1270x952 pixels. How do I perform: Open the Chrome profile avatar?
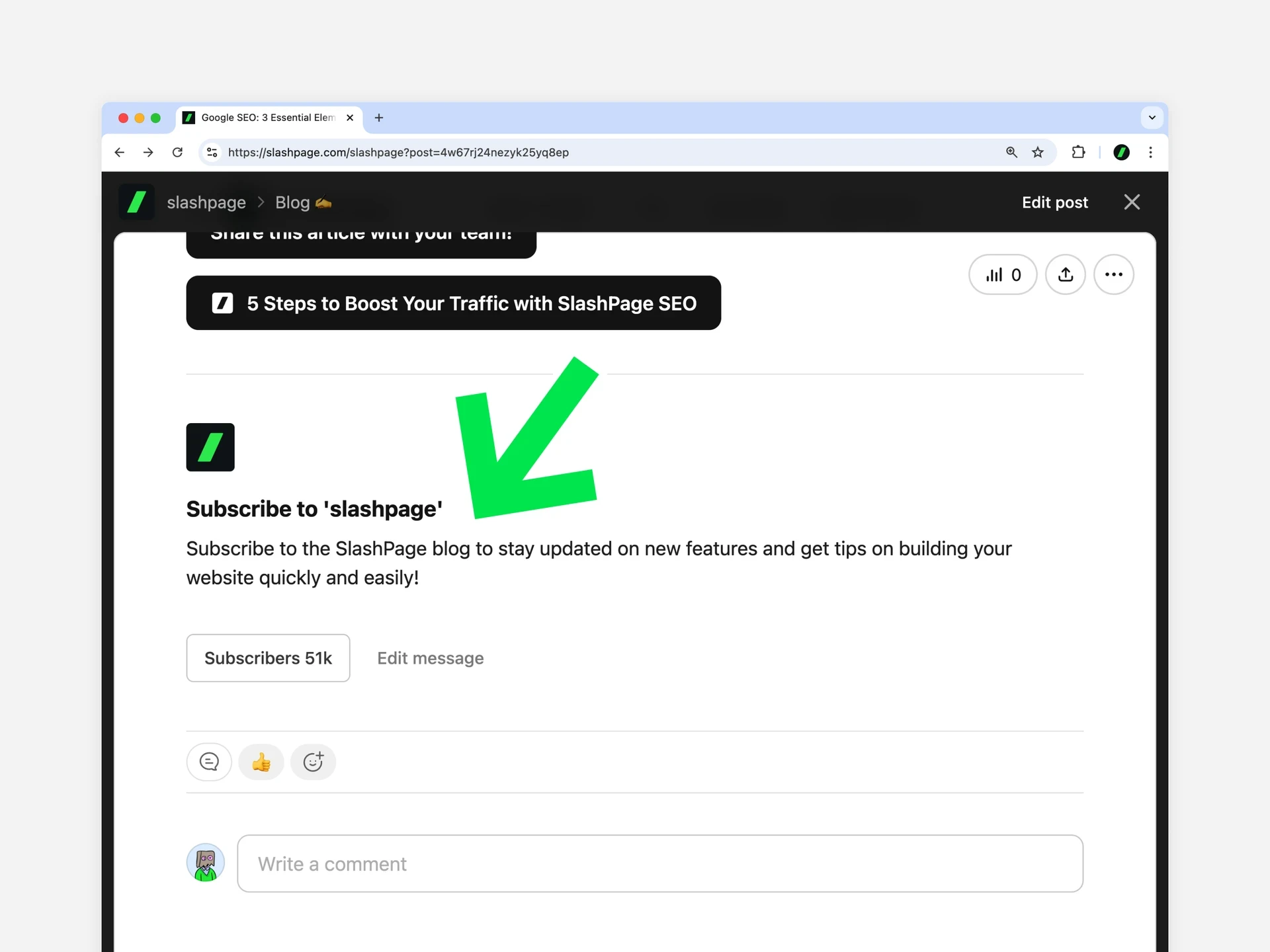point(1121,152)
